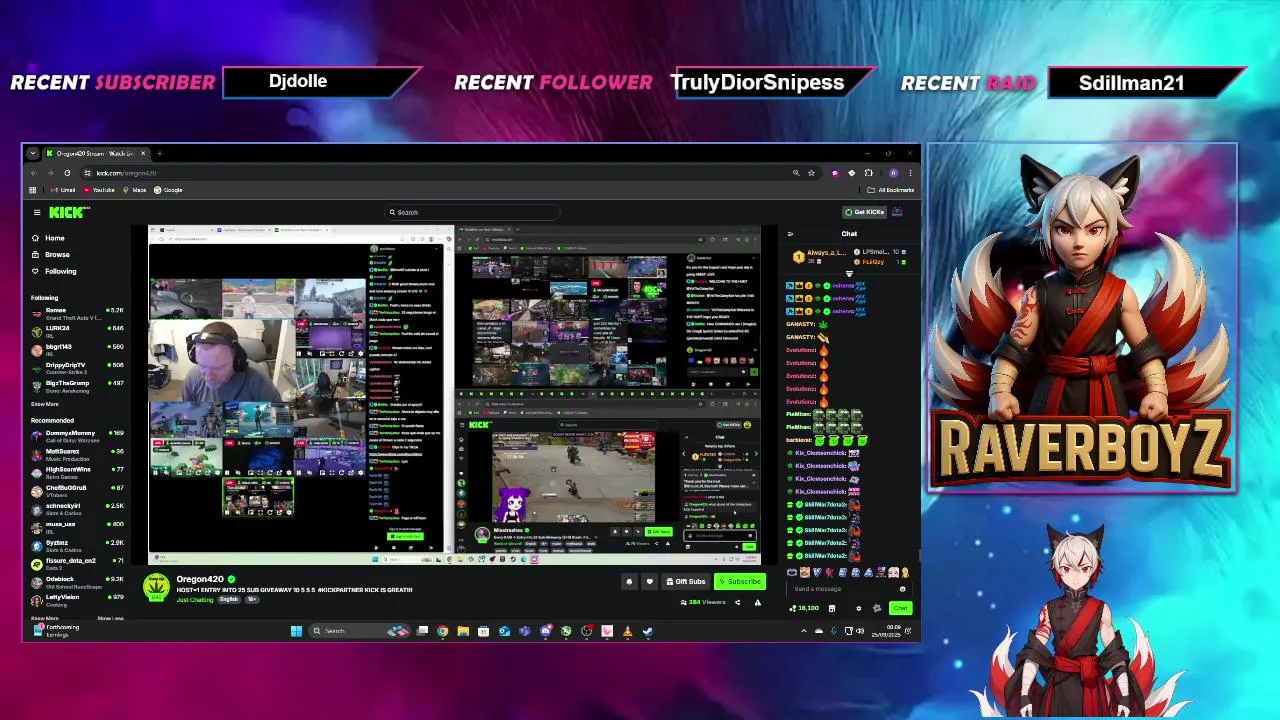The width and height of the screenshot is (1280, 720).
Task: Open the schneckyirl recommended channel
Action: (x=77, y=508)
